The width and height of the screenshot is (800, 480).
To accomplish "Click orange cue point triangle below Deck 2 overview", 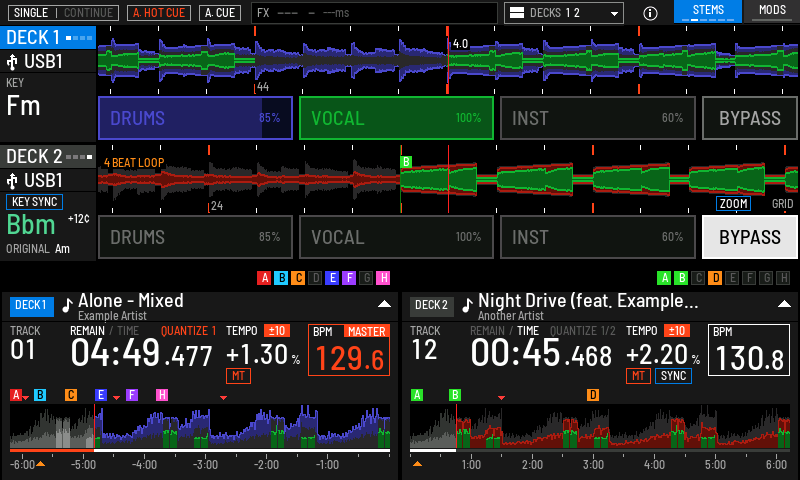I will pos(417,464).
